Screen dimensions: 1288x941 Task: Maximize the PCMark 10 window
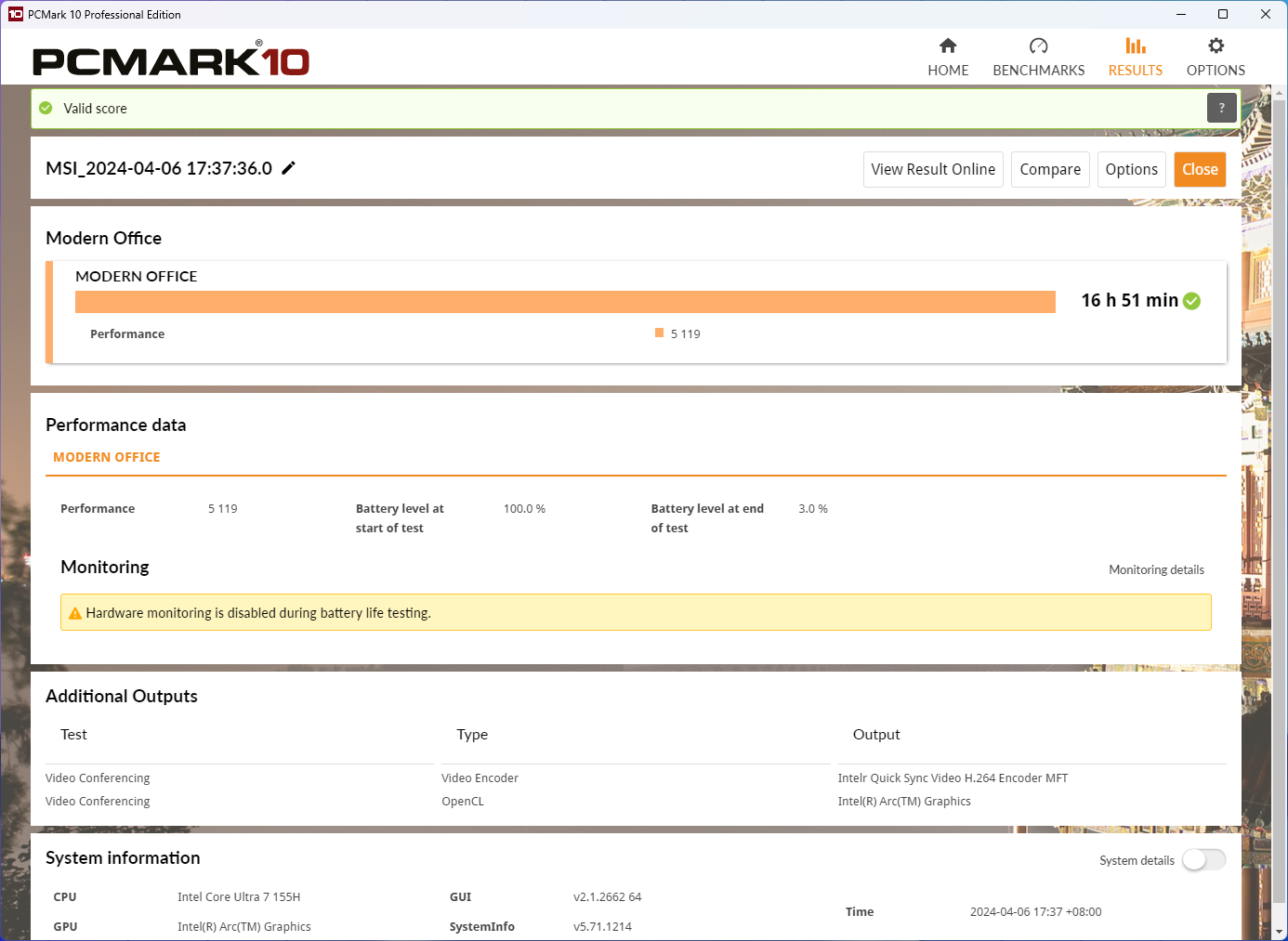tap(1223, 14)
